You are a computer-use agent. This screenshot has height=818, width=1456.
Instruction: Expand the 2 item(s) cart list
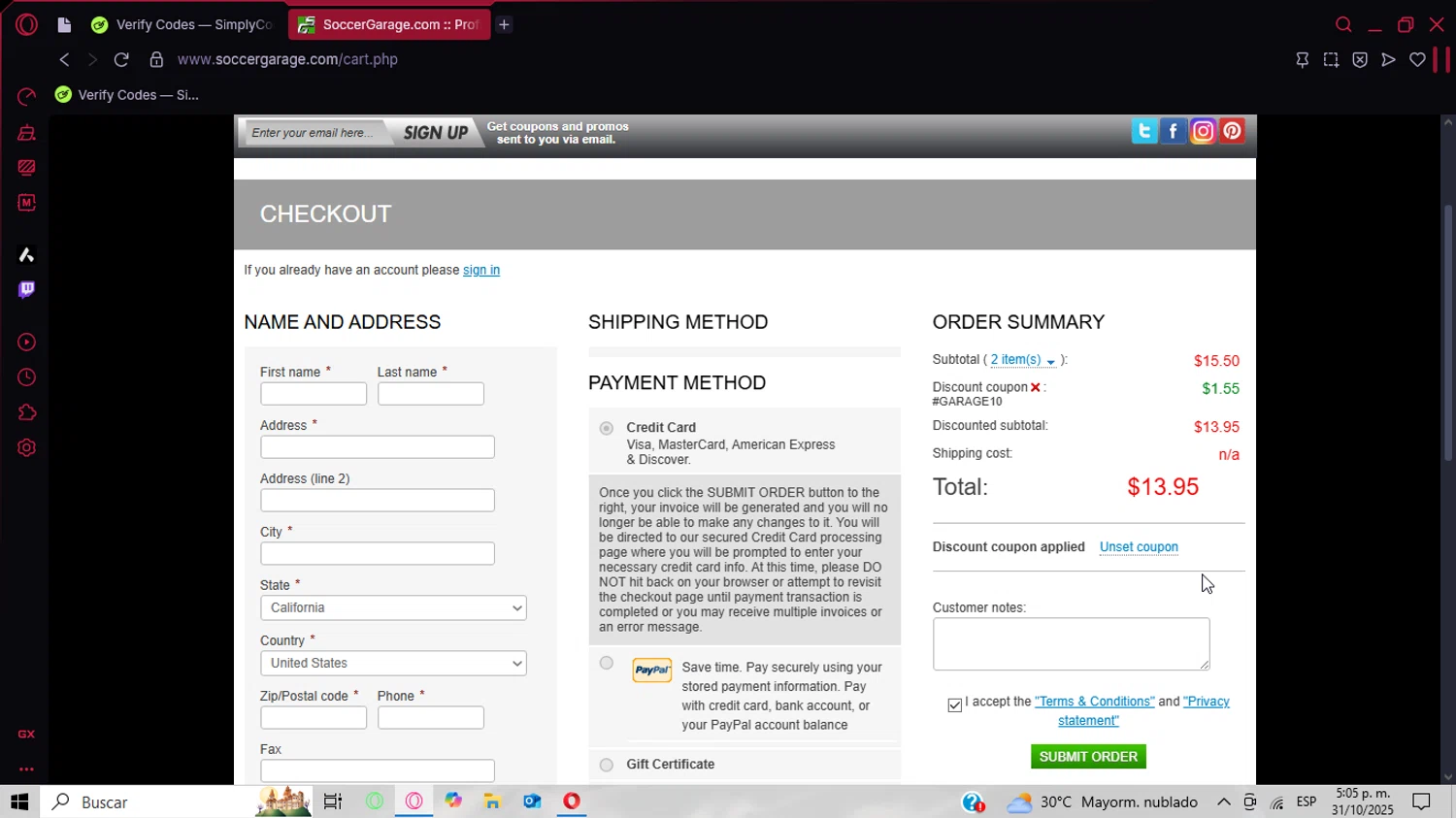[1023, 360]
